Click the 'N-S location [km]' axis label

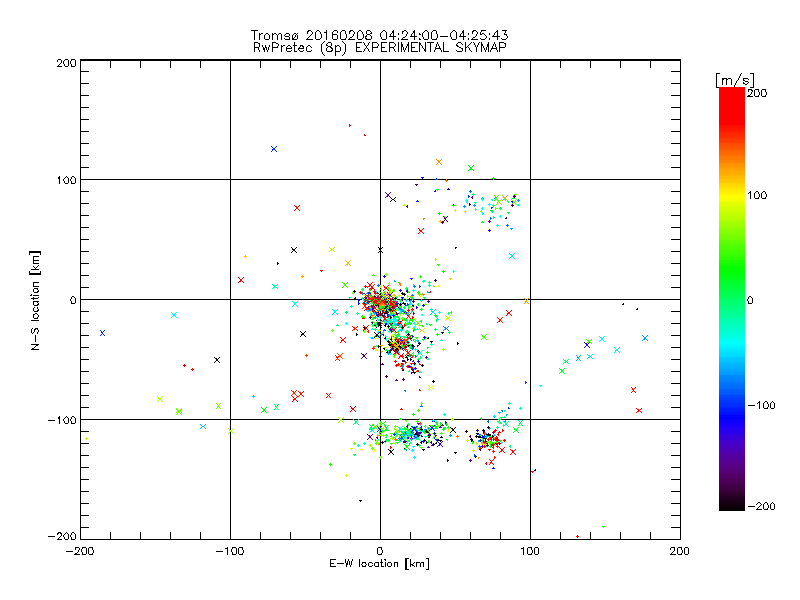pos(35,300)
